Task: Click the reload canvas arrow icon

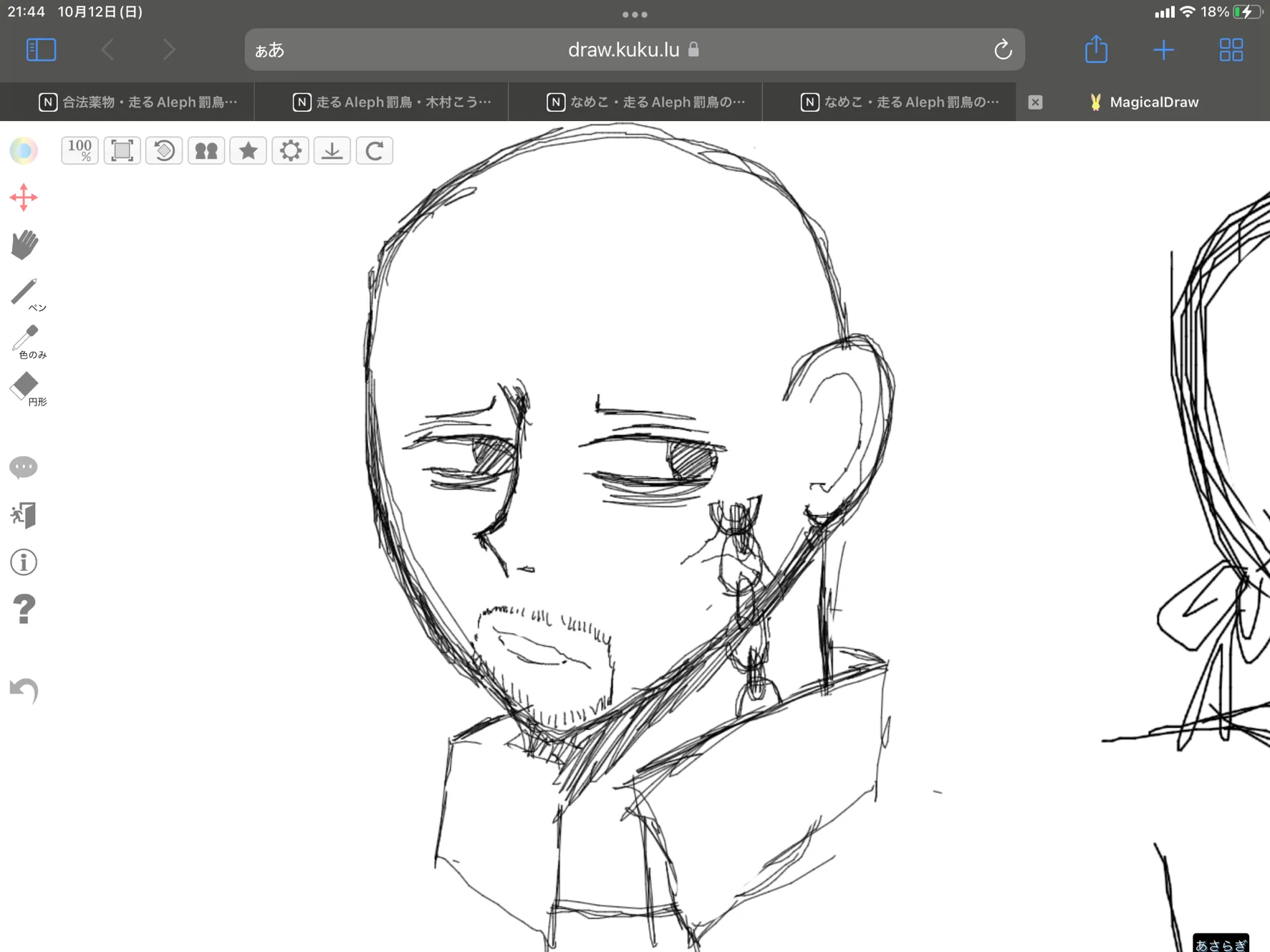Action: [x=374, y=150]
